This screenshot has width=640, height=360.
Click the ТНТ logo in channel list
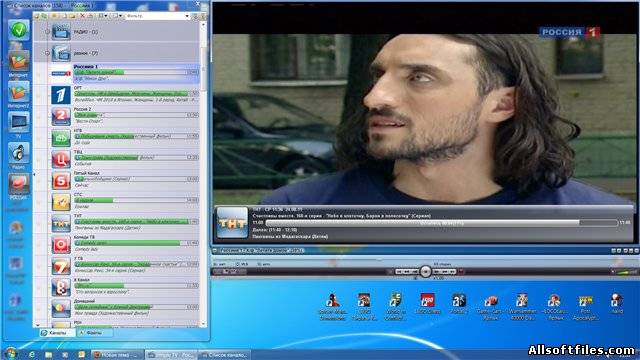pos(61,223)
